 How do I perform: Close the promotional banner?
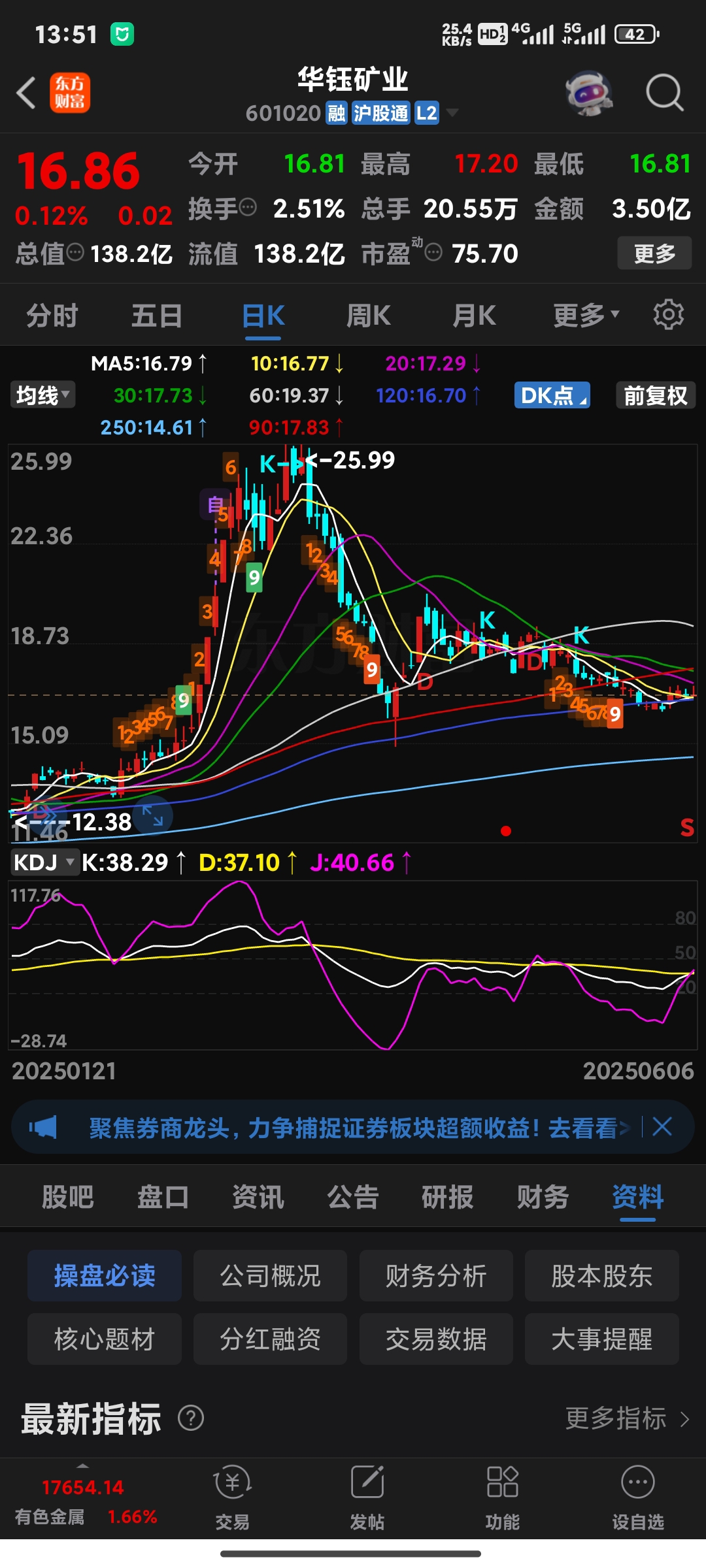pos(662,1126)
